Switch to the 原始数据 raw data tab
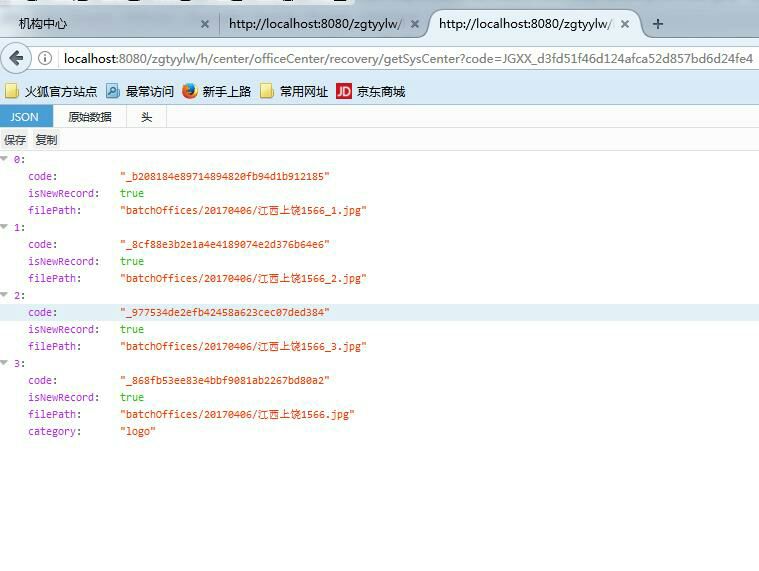This screenshot has width=759, height=571. pyautogui.click(x=90, y=117)
